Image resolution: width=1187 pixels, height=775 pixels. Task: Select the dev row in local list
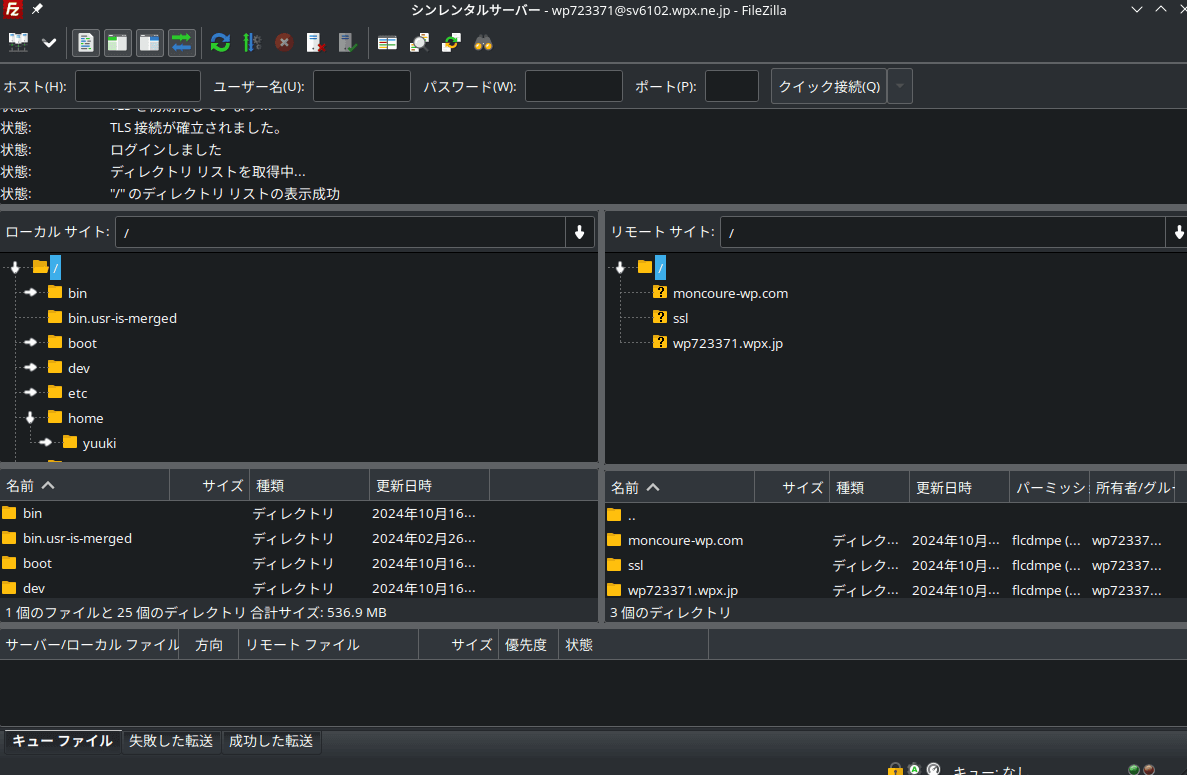click(299, 588)
